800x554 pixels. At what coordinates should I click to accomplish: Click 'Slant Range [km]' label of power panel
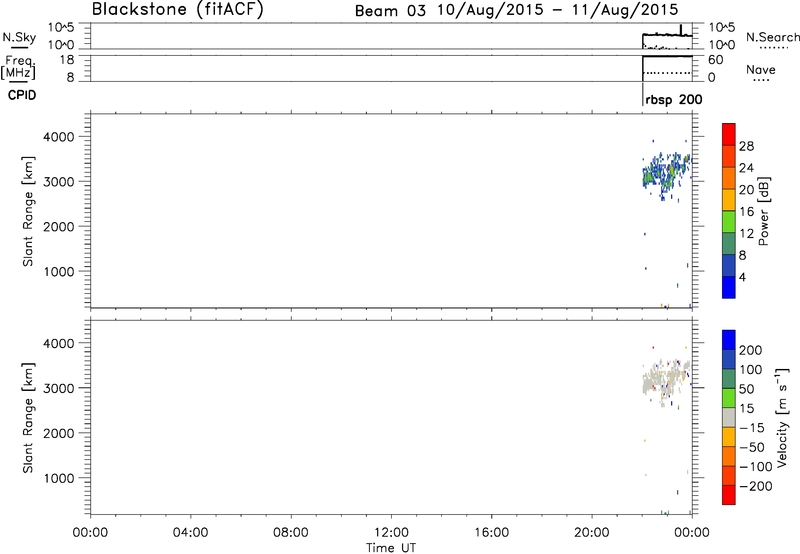(x=28, y=211)
